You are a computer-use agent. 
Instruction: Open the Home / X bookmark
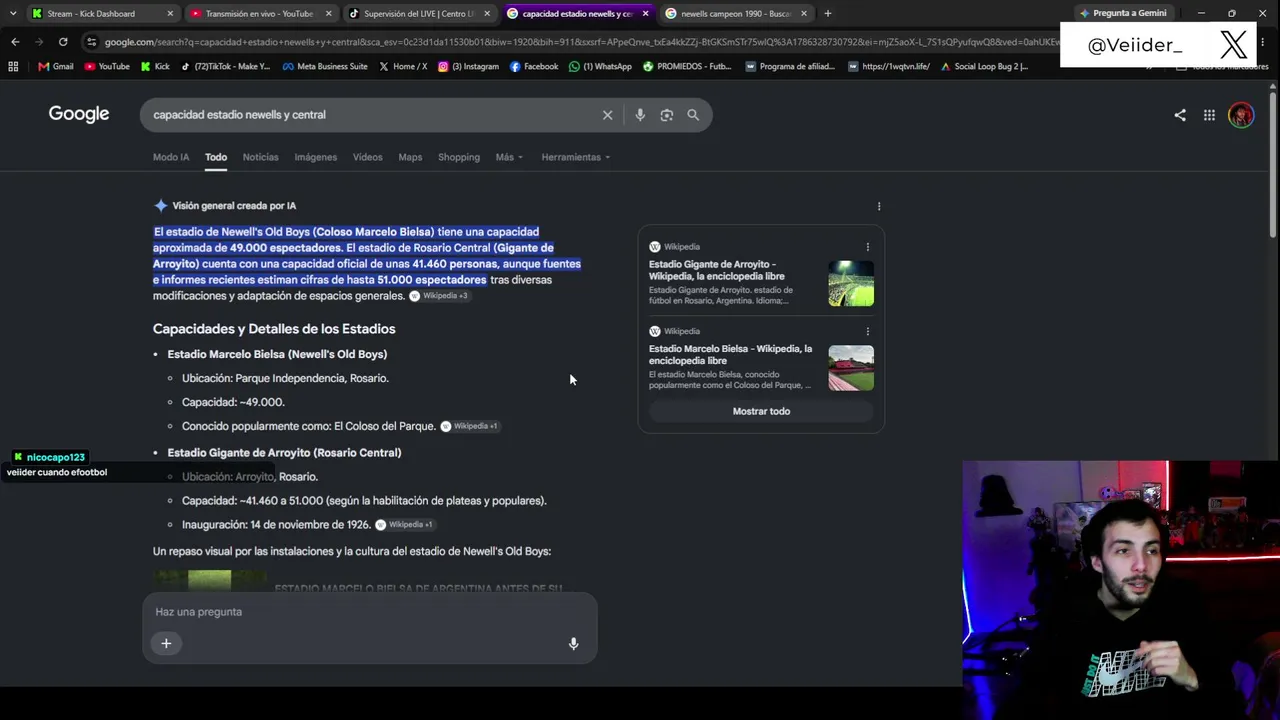[403, 66]
